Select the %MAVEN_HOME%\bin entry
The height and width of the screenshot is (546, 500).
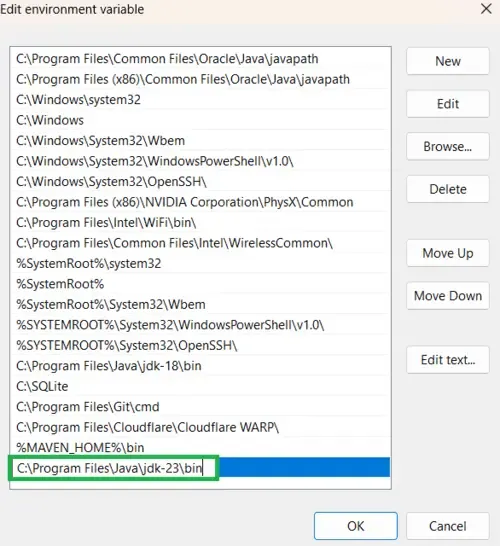(200, 447)
